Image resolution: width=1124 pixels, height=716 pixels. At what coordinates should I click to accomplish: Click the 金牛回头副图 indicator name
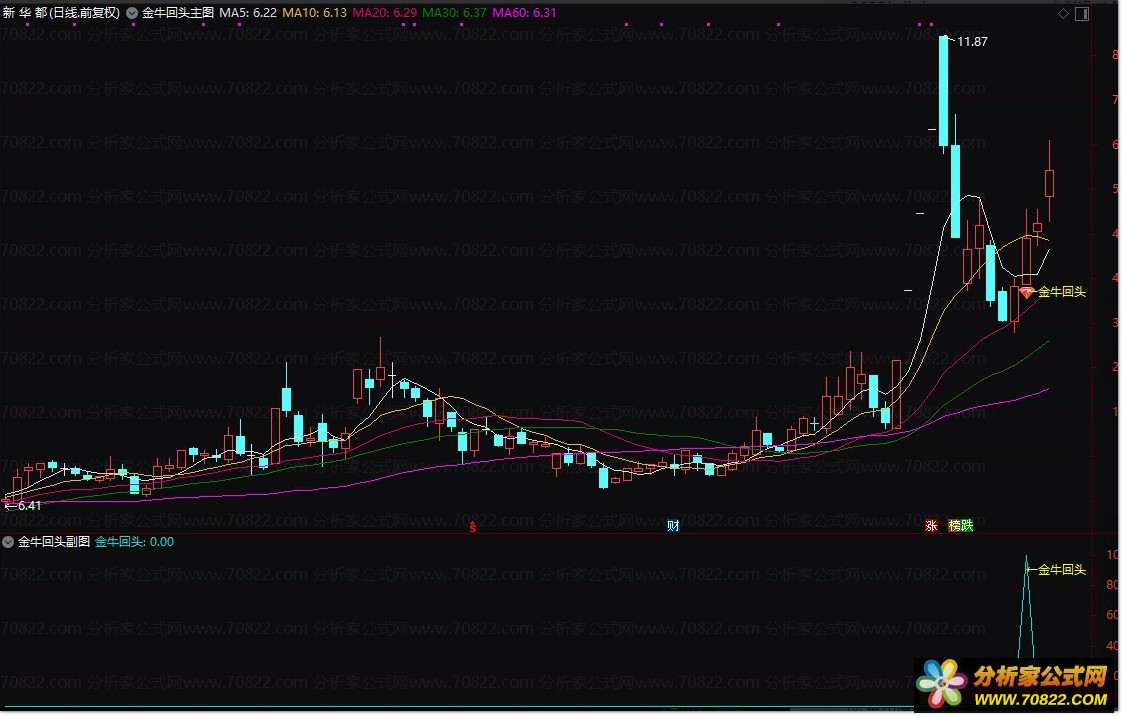[x=54, y=542]
